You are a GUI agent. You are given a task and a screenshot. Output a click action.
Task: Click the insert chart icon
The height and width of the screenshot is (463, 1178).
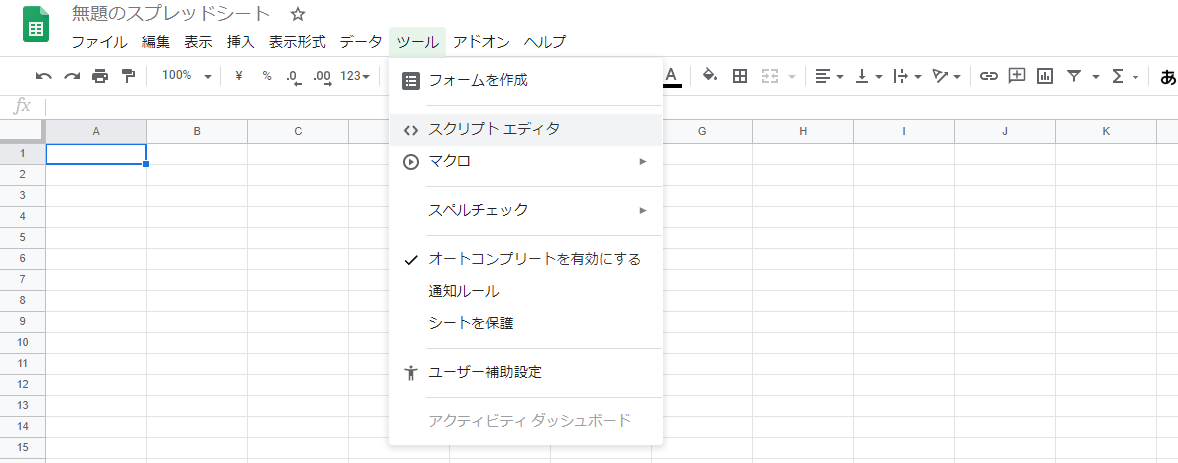1045,76
